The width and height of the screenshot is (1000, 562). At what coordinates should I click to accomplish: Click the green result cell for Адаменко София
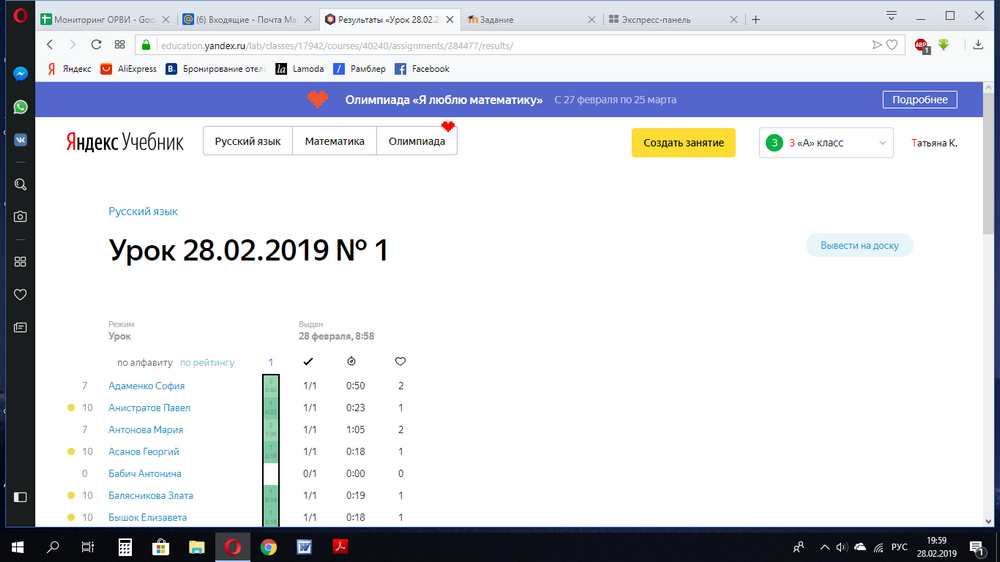(x=270, y=386)
